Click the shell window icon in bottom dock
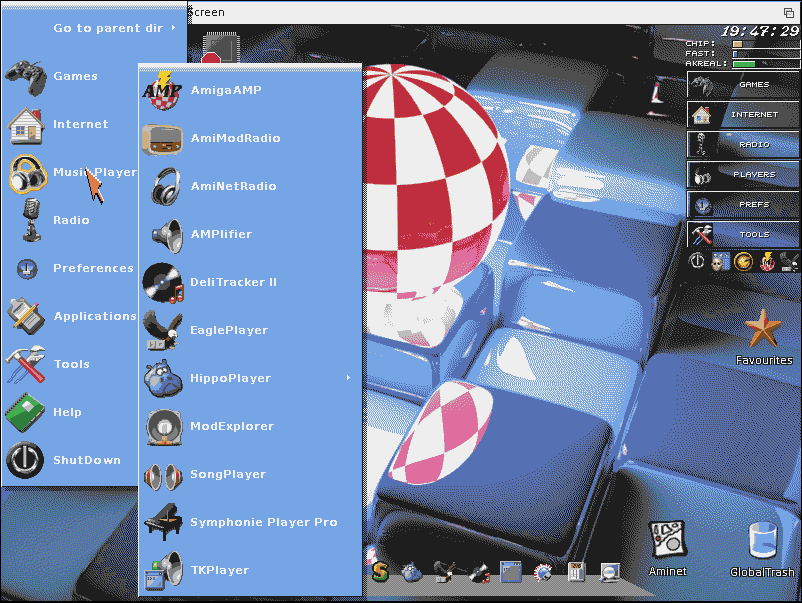This screenshot has width=802, height=603. 511,572
